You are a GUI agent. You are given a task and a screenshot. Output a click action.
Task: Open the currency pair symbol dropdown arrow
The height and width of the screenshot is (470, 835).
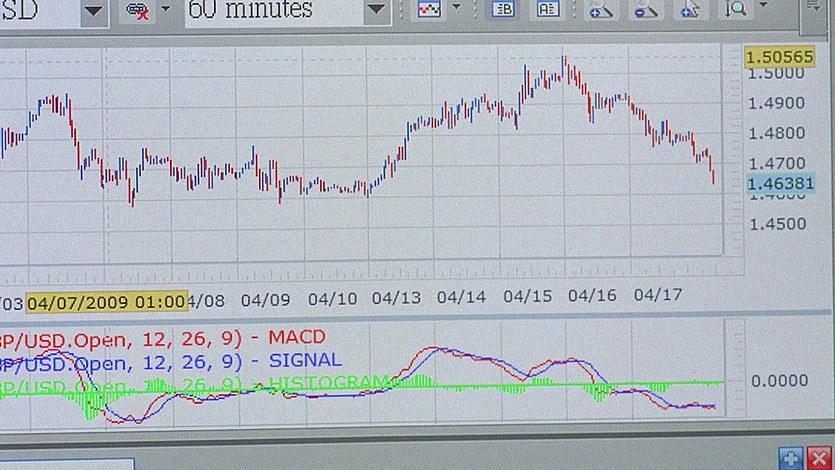point(93,10)
